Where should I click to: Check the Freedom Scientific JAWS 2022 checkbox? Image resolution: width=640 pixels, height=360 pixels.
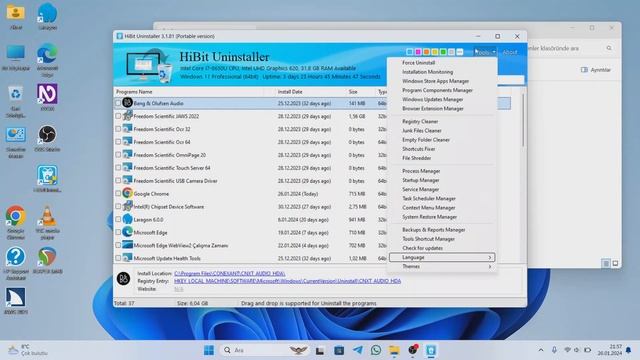118,116
